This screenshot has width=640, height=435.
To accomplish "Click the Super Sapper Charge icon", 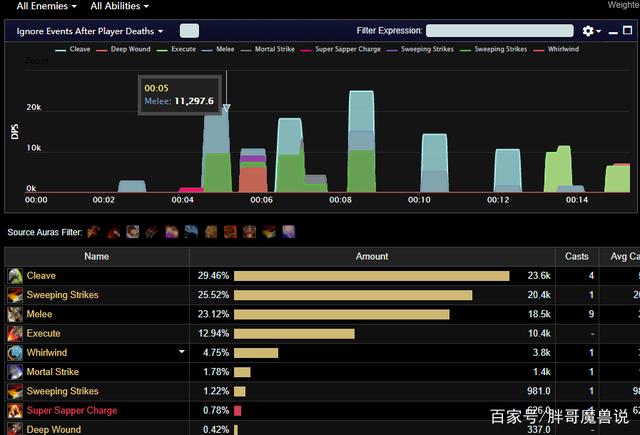I will pos(15,411).
